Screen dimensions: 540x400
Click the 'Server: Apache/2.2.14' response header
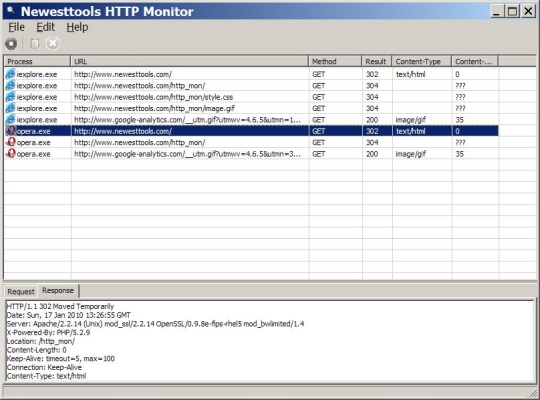click(x=155, y=324)
